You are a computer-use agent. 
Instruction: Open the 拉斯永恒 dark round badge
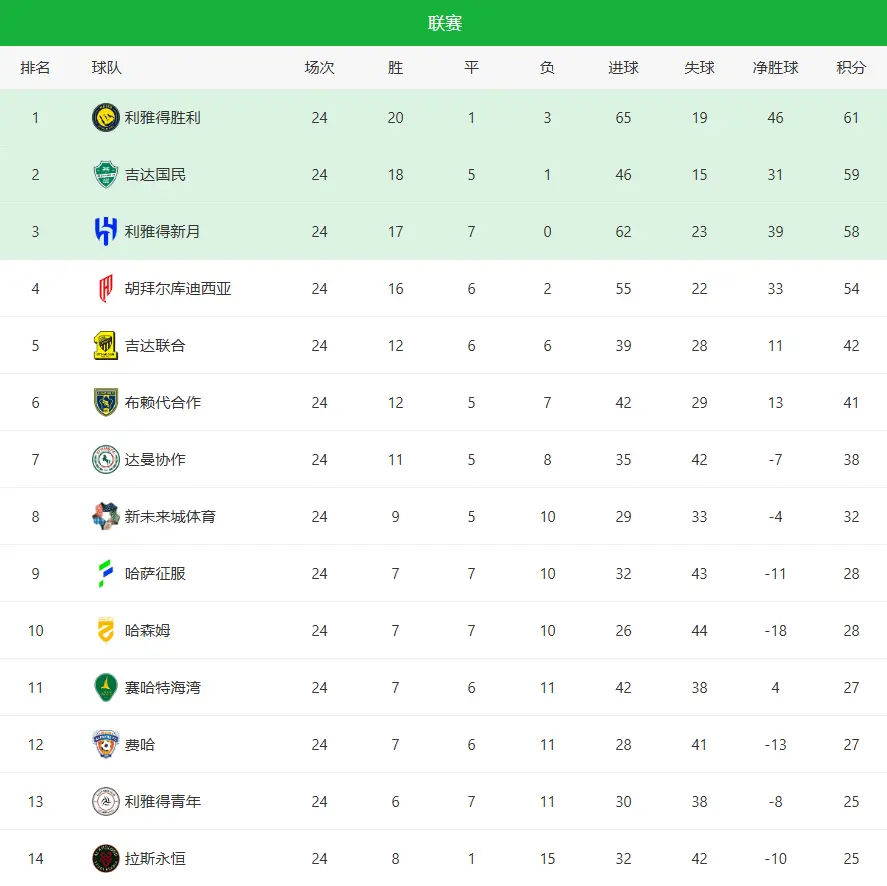105,858
